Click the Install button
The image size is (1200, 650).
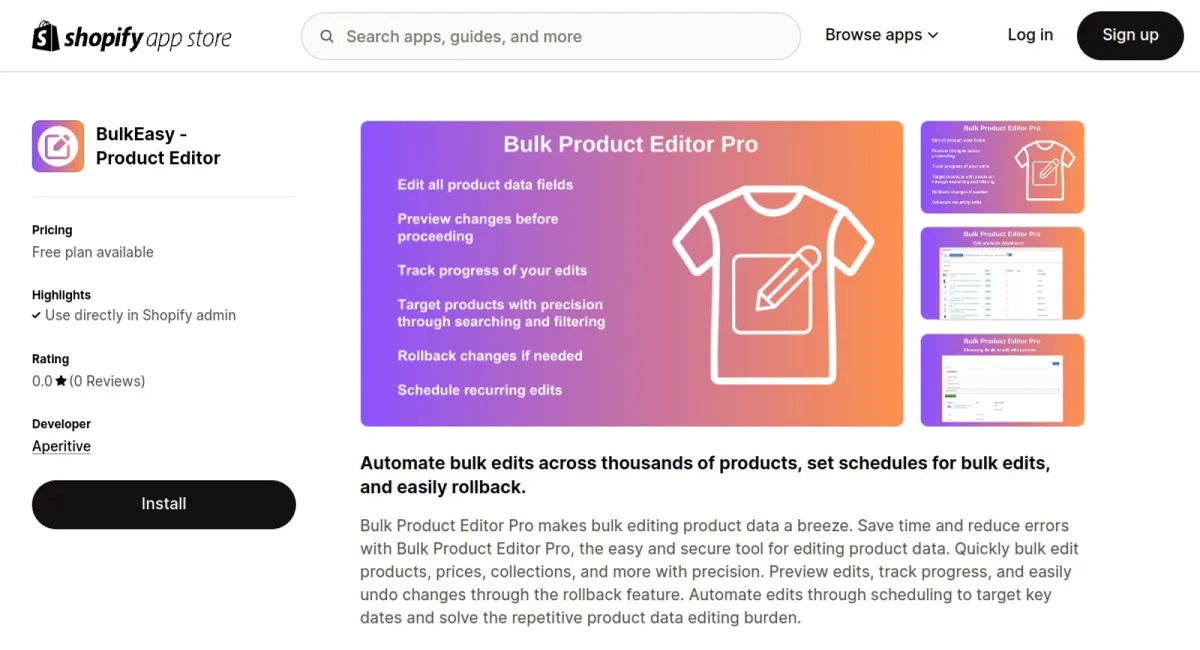163,504
